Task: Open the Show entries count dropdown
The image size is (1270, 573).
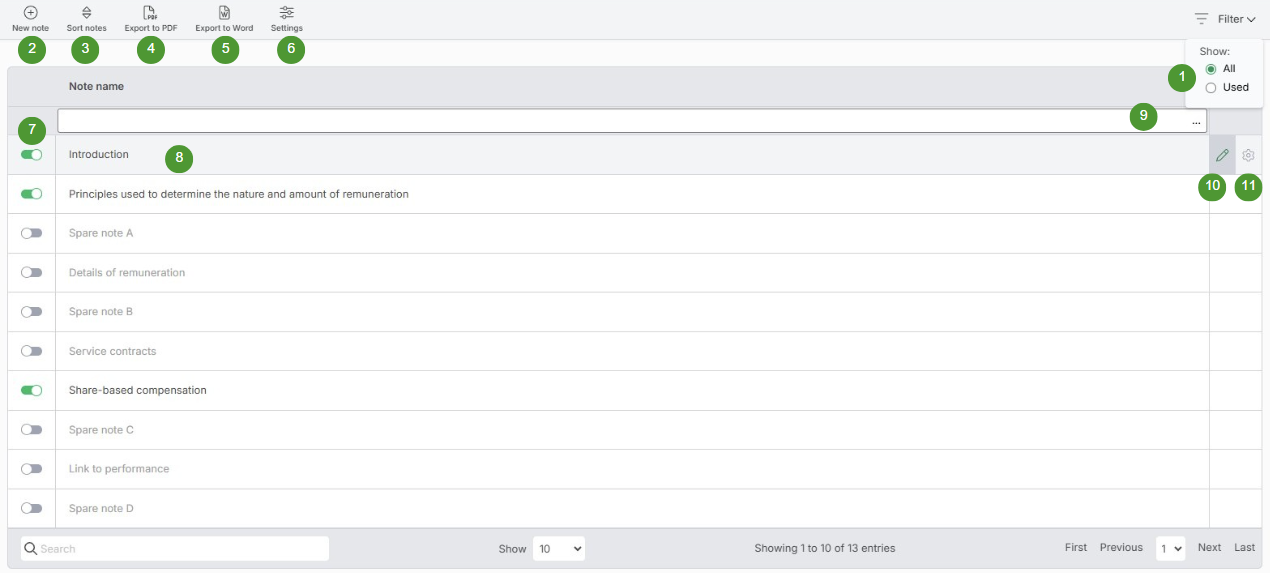Action: click(x=558, y=548)
